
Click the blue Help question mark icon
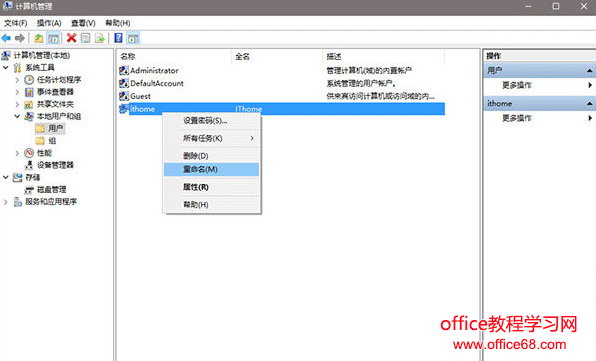(x=119, y=38)
